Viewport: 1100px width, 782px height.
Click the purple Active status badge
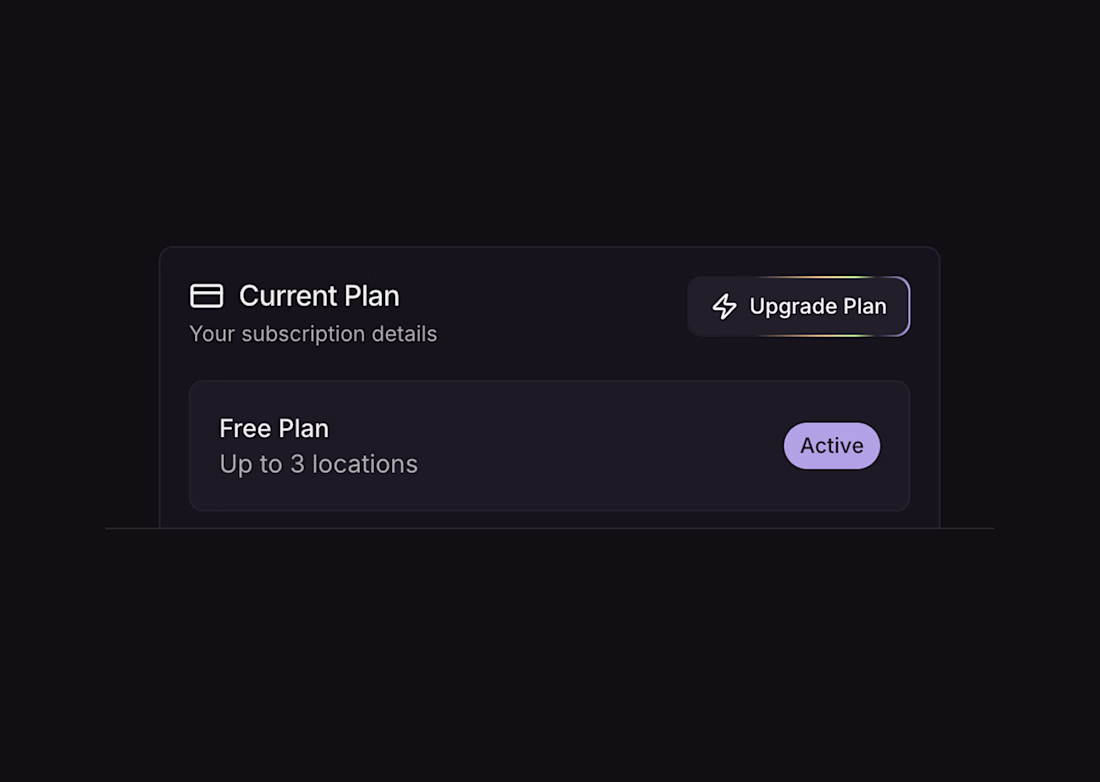point(831,446)
